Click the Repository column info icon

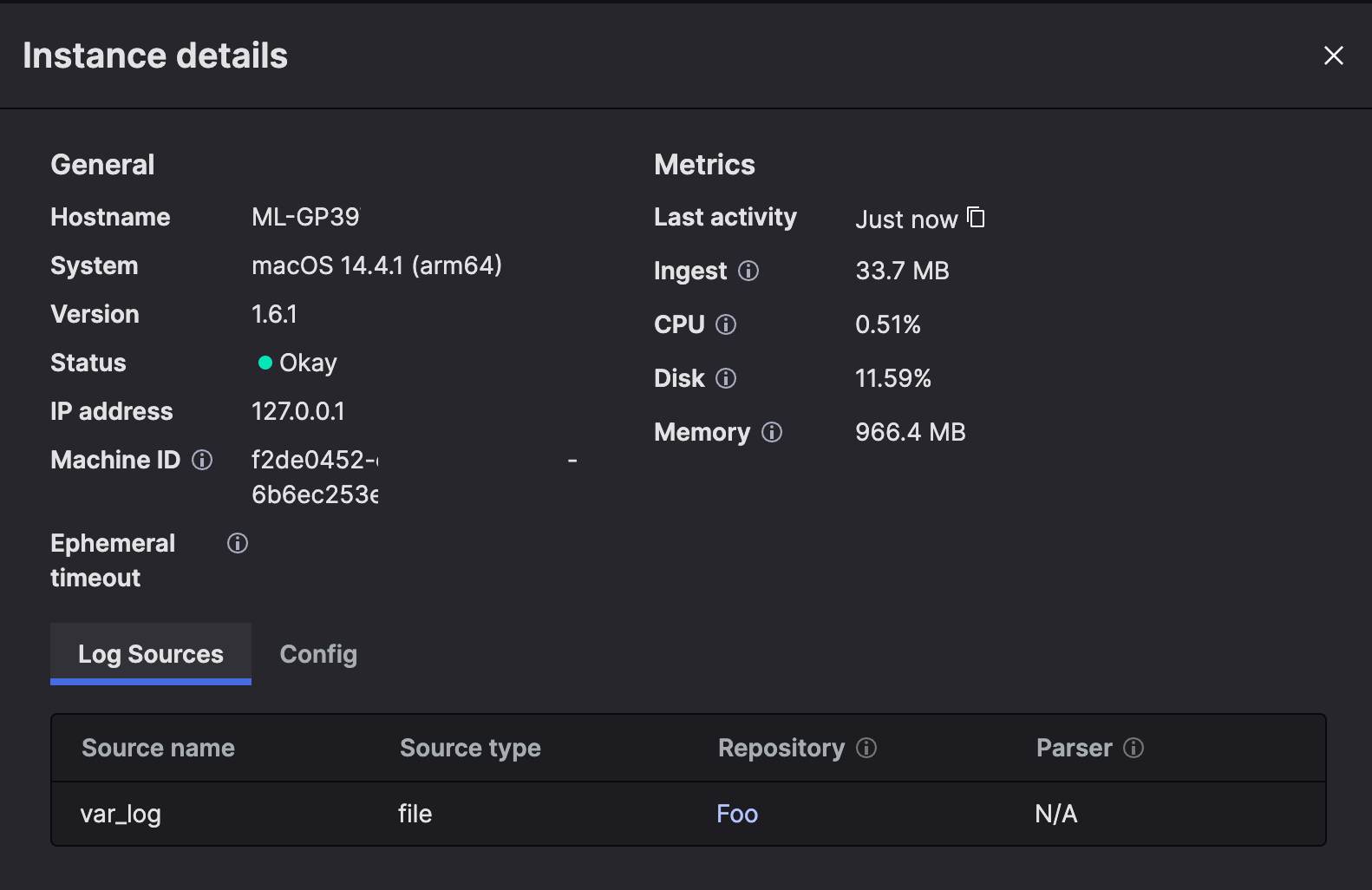click(x=866, y=748)
